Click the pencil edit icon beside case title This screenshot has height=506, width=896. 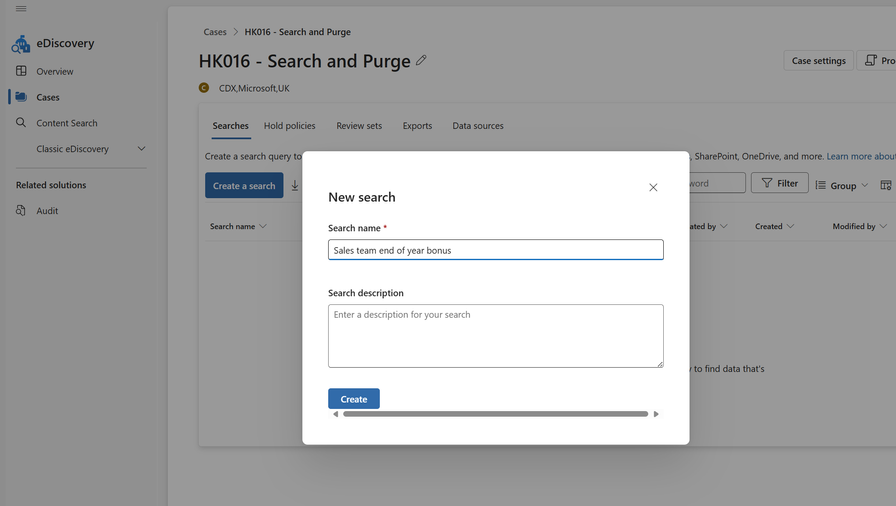421,60
